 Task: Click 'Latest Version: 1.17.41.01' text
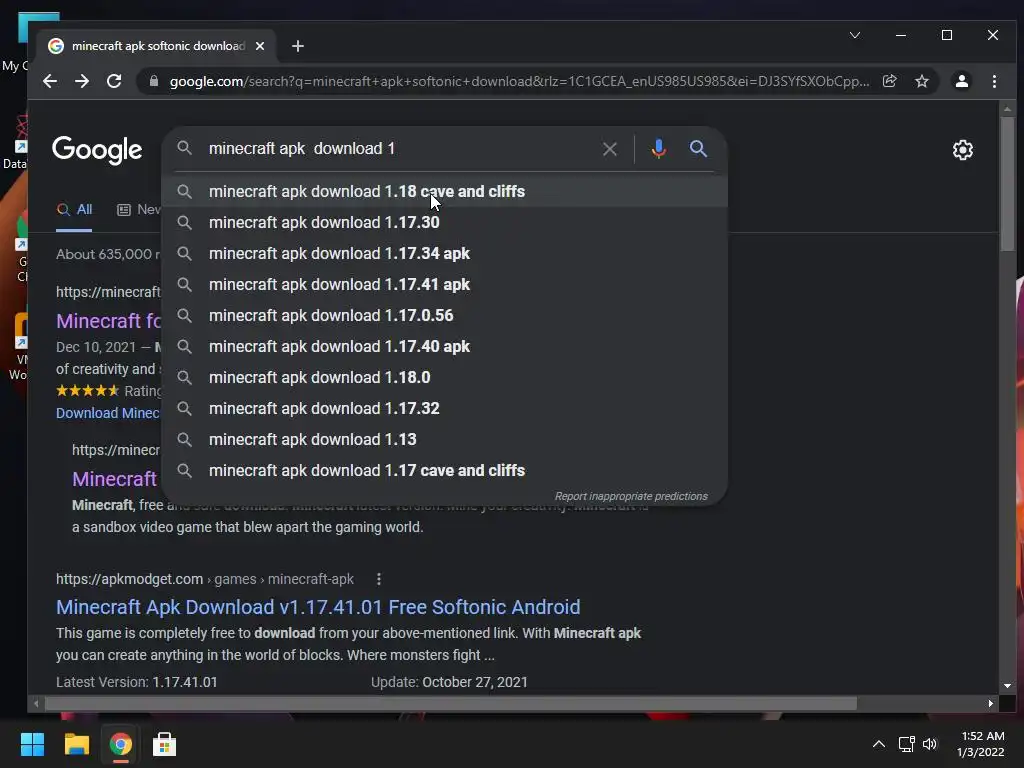click(136, 682)
